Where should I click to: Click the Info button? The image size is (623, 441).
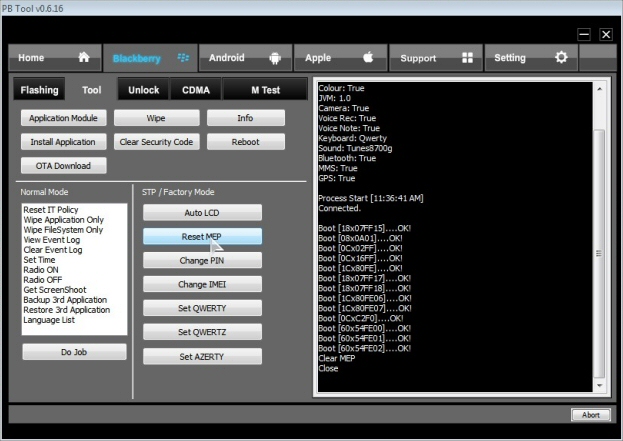[246, 118]
